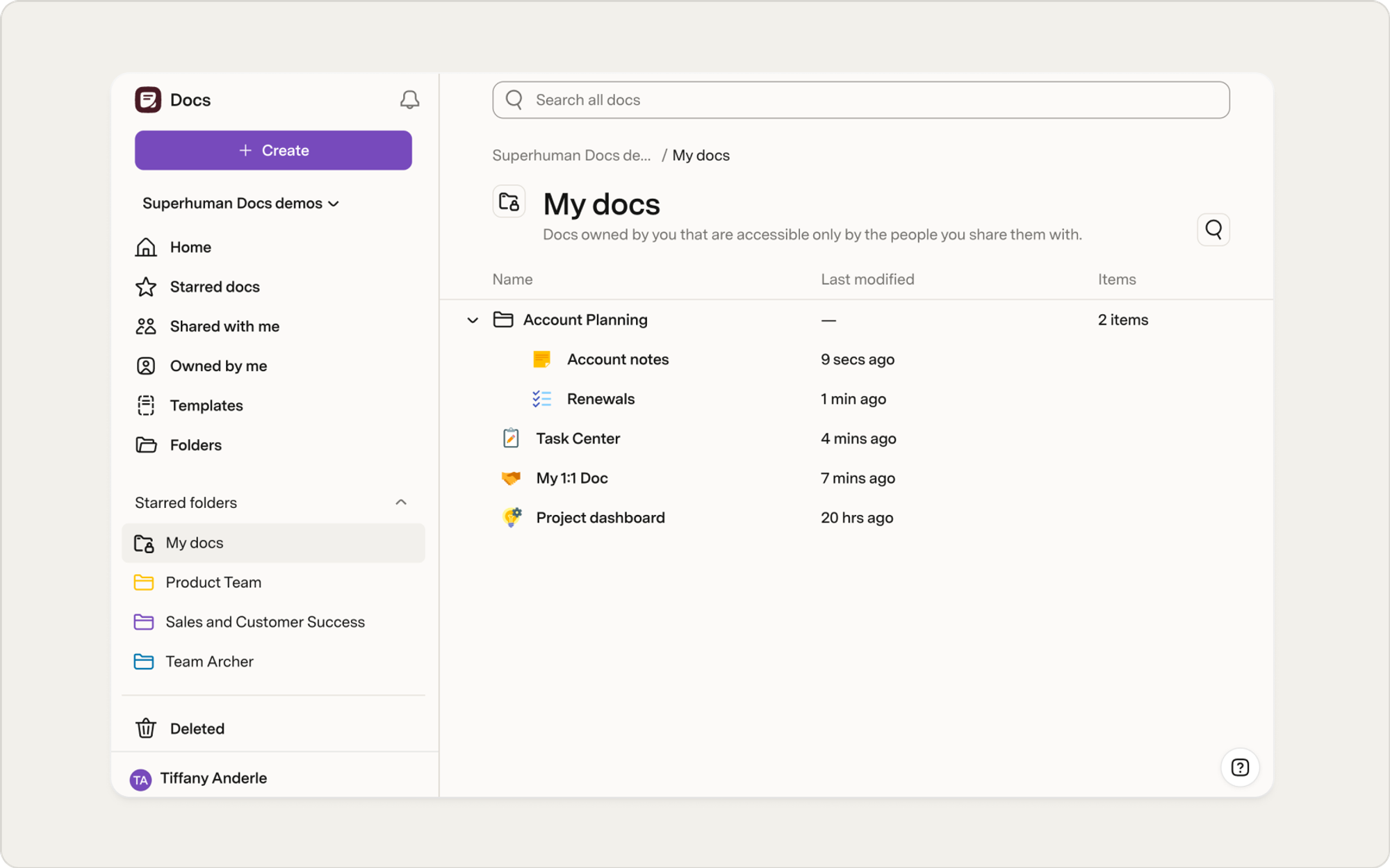This screenshot has height=868, width=1390.
Task: Open Team Archer folder
Action: click(x=209, y=662)
